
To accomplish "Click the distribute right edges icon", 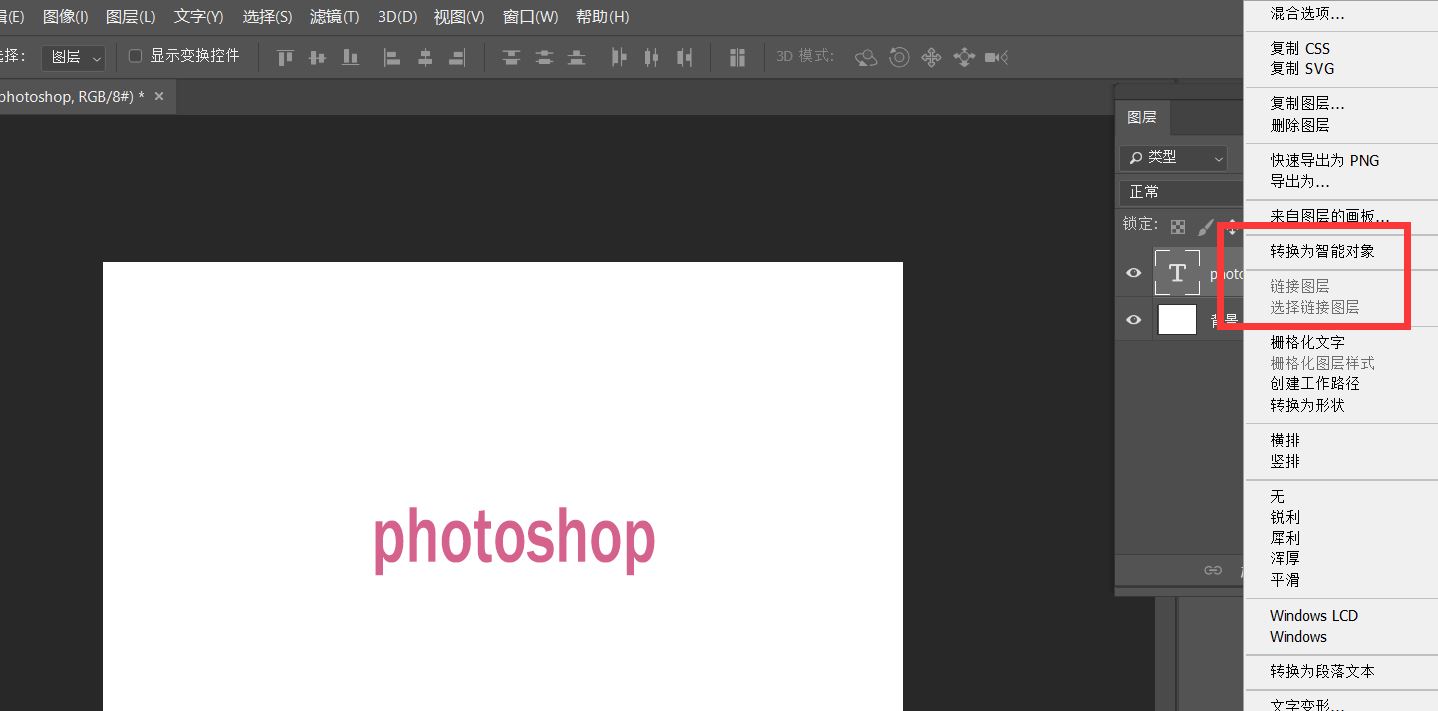I will [x=684, y=57].
